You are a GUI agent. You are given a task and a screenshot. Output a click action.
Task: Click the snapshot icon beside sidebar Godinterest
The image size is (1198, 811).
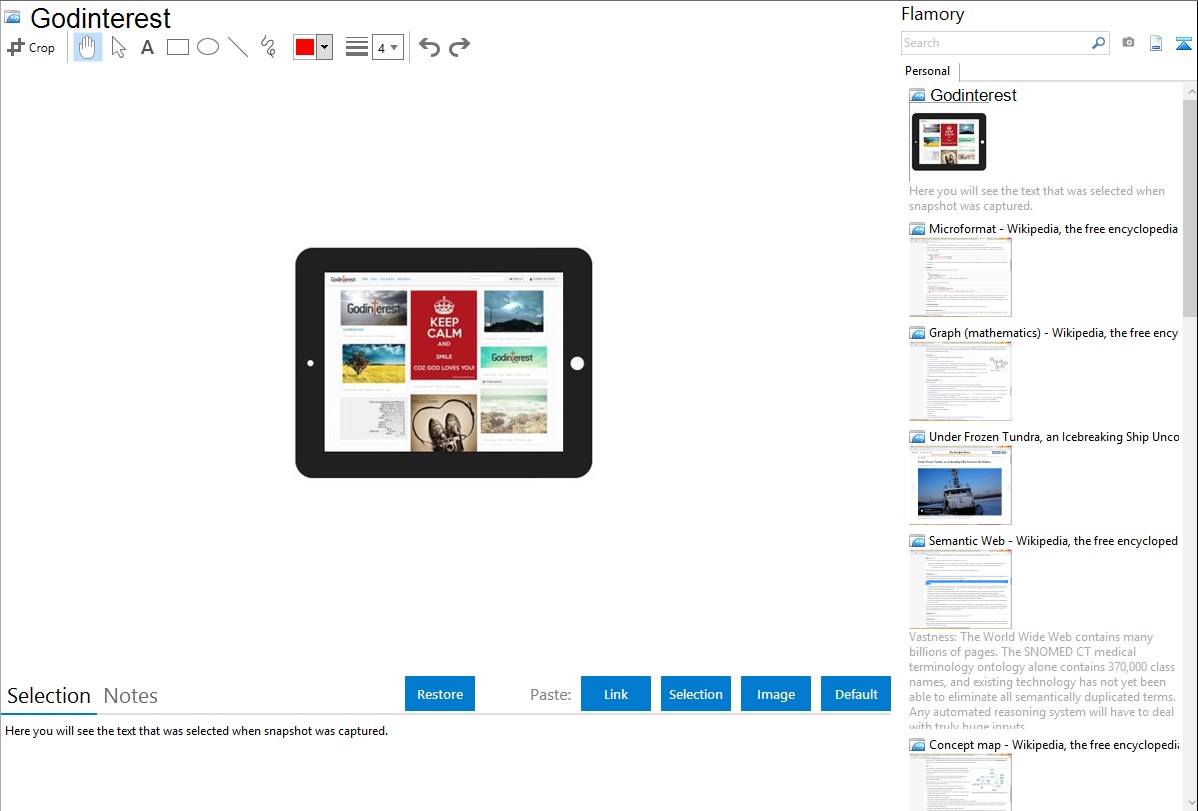918,96
